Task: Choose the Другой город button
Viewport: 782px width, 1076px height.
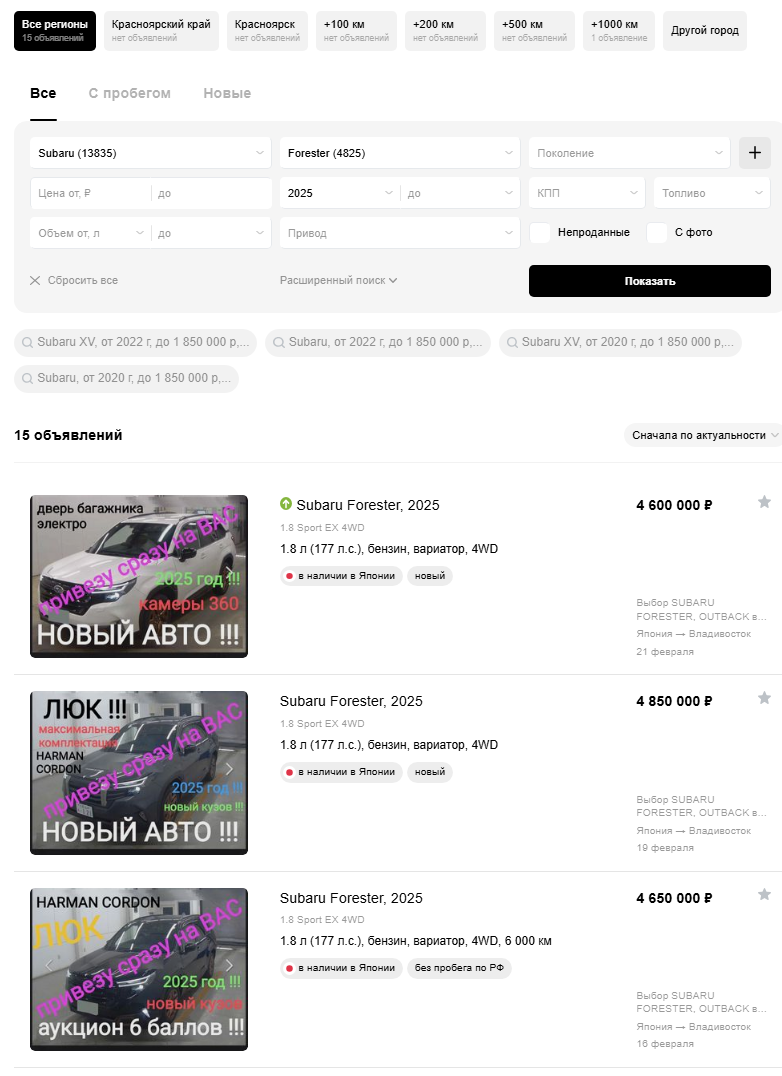Action: point(704,30)
